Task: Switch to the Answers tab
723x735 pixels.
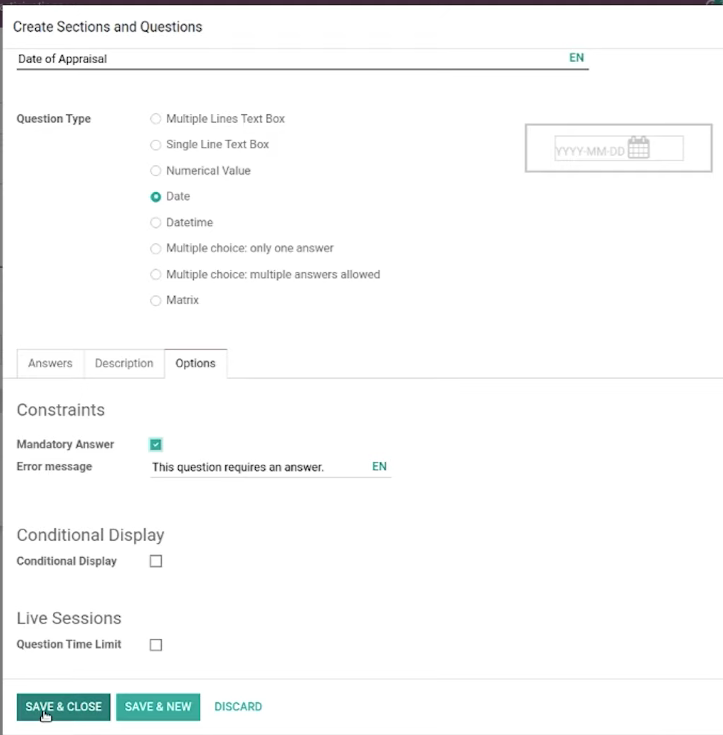Action: point(50,363)
